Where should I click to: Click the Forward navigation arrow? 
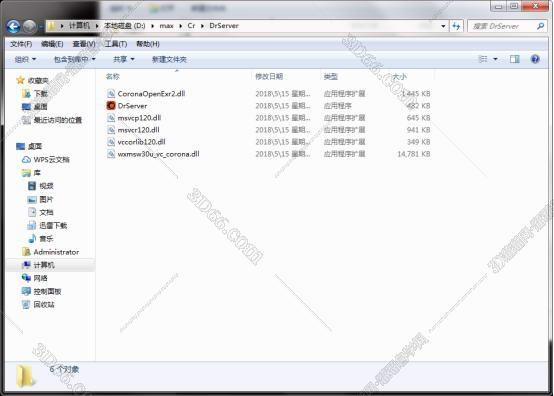30,26
